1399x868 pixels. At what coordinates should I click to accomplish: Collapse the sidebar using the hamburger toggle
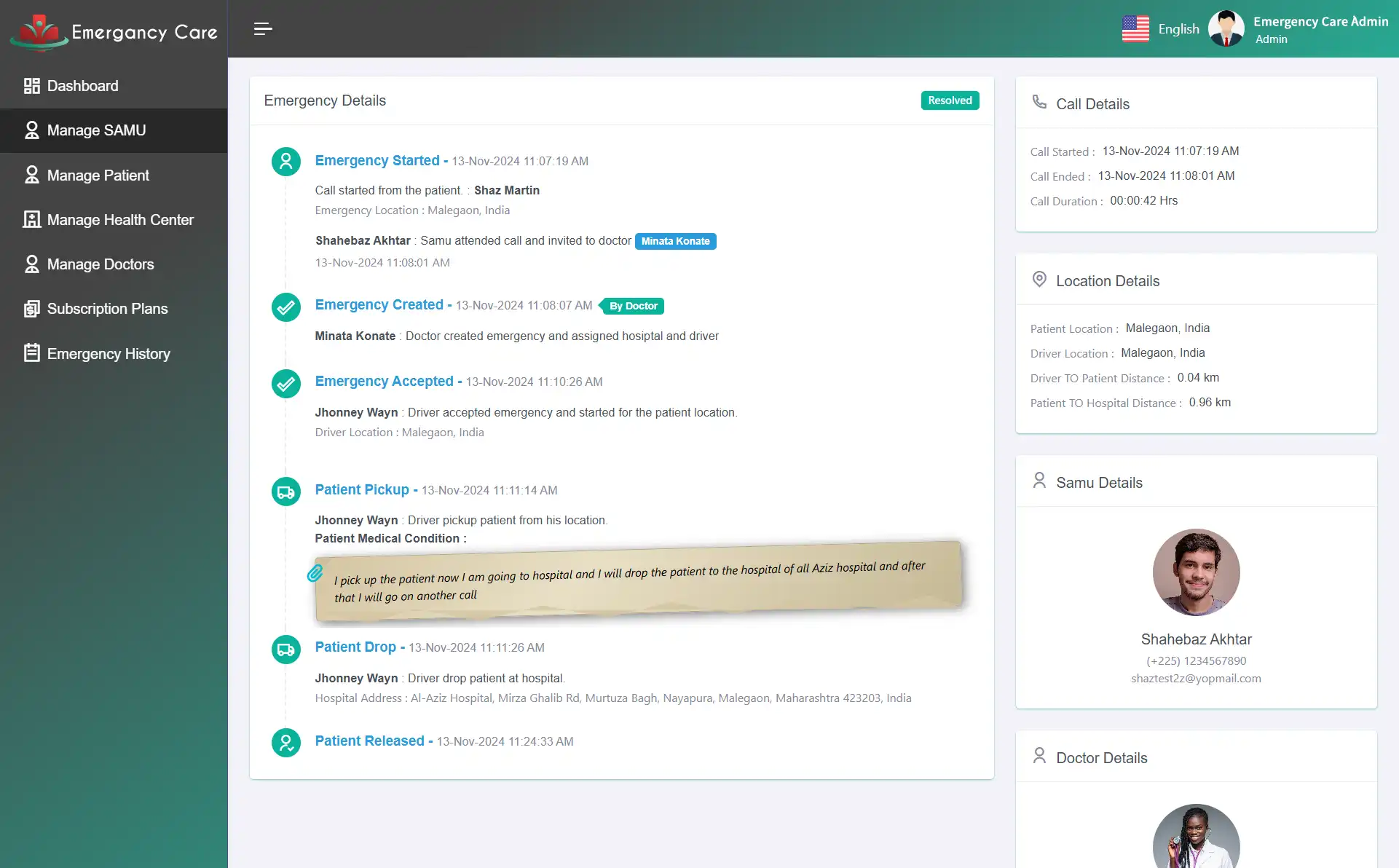pyautogui.click(x=262, y=28)
